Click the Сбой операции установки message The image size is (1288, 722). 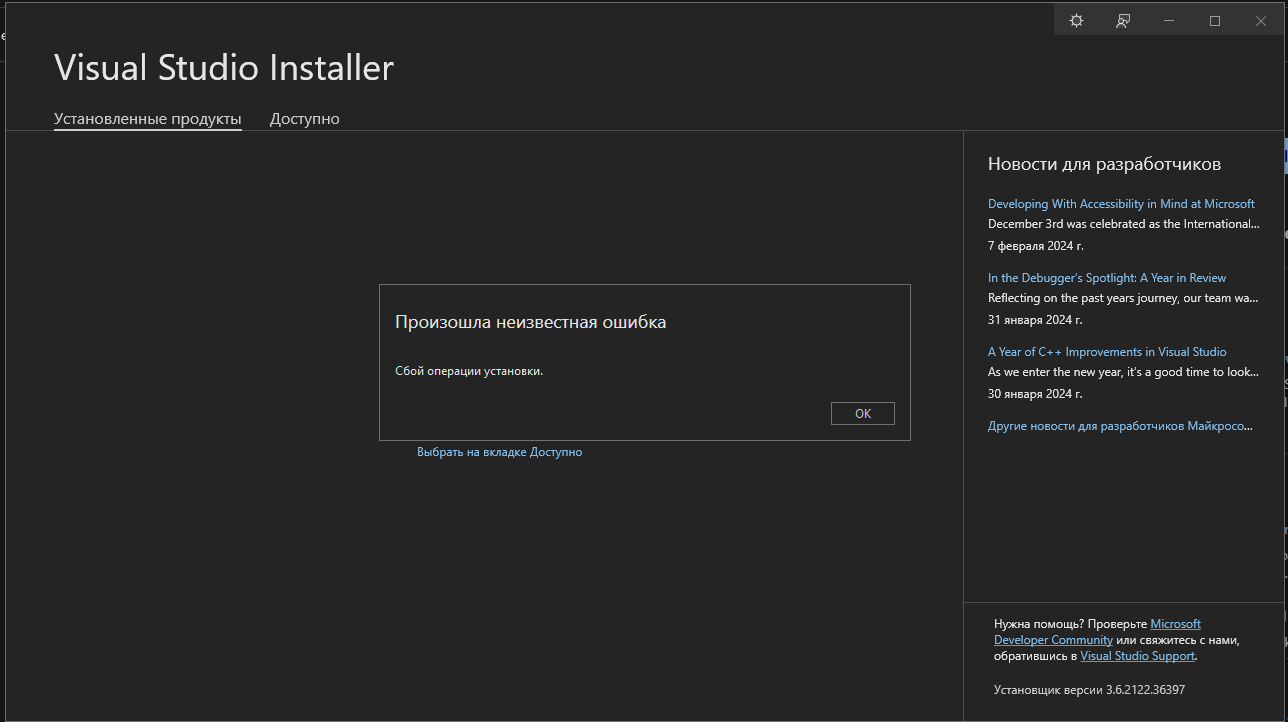(469, 371)
